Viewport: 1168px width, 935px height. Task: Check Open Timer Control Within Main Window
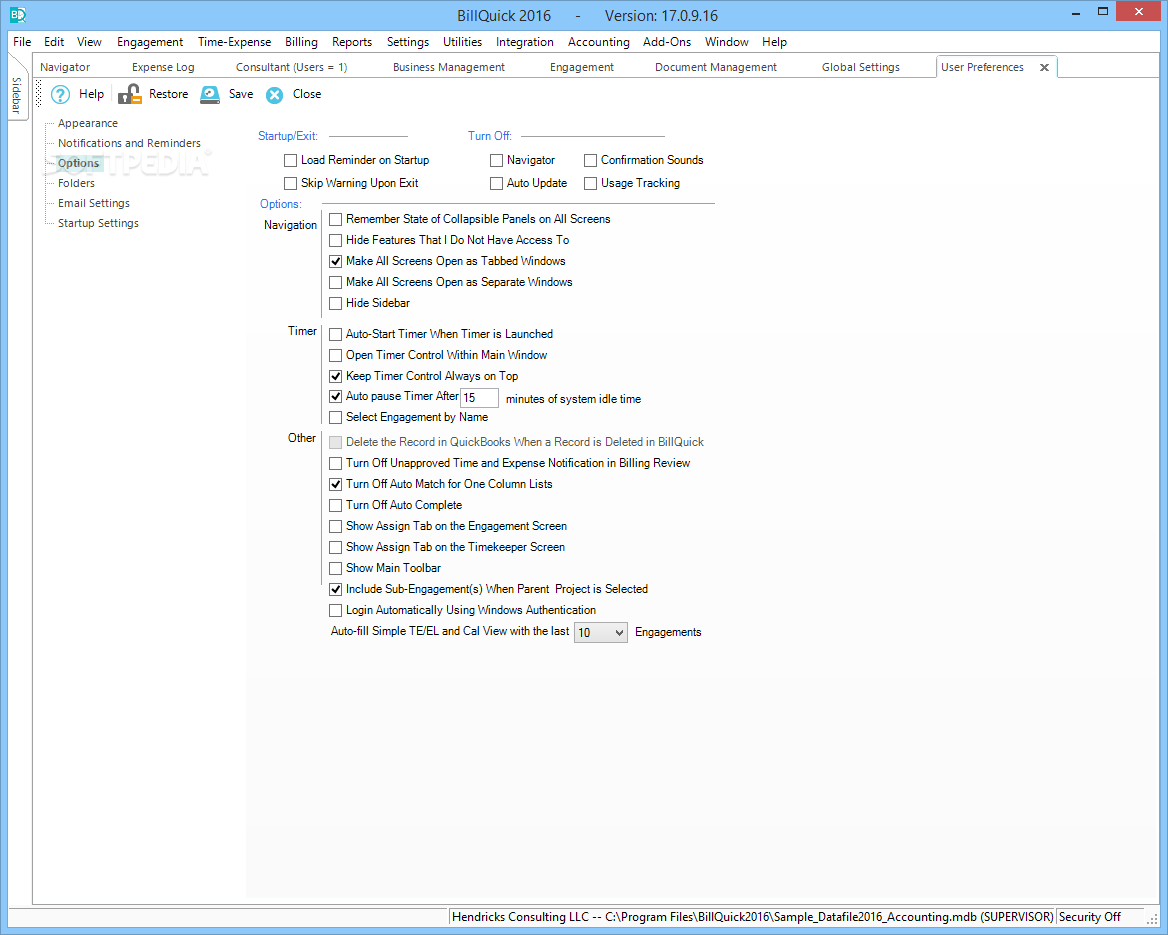tap(336, 355)
